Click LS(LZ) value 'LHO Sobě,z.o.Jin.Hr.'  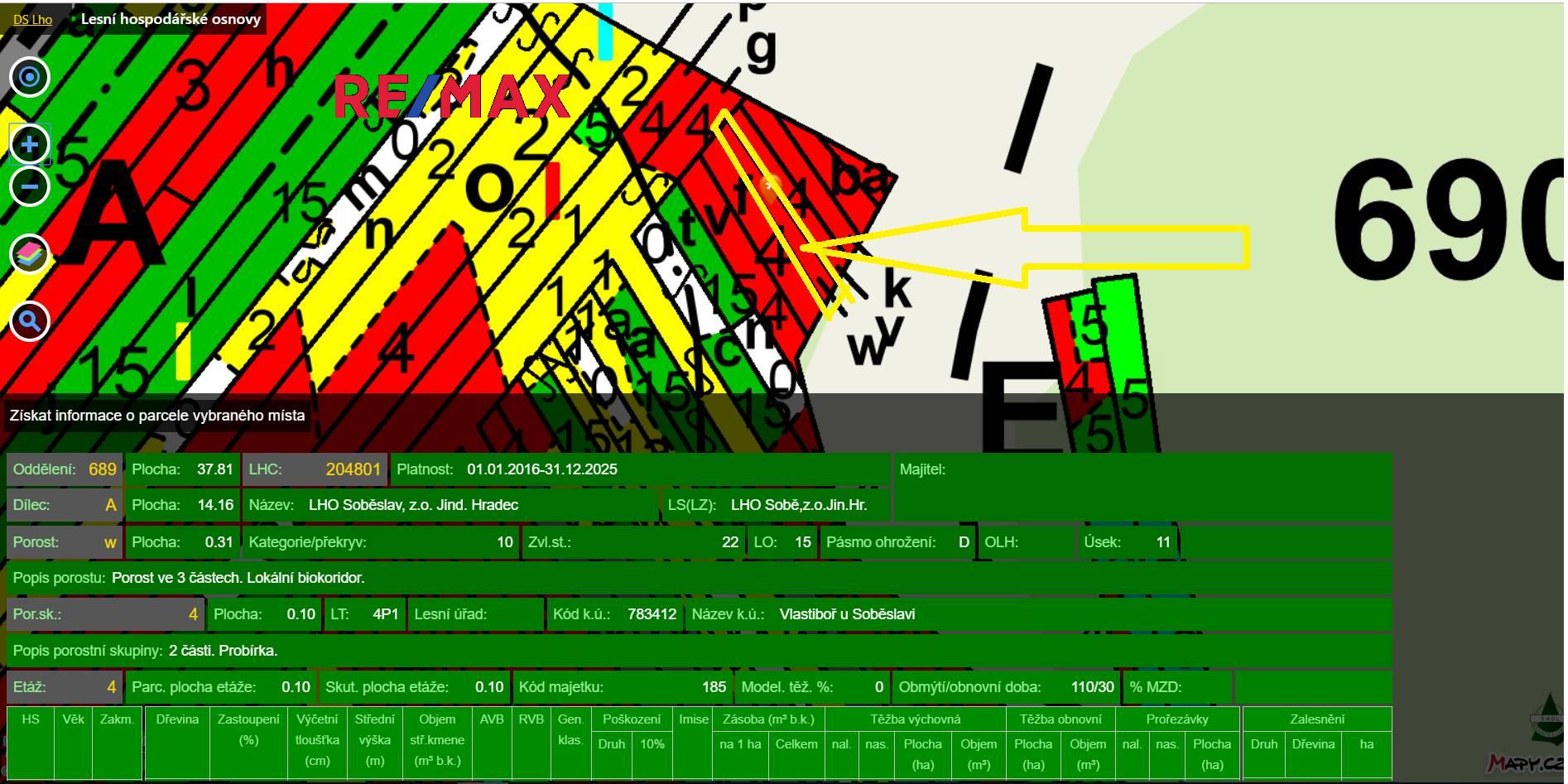[x=799, y=505]
